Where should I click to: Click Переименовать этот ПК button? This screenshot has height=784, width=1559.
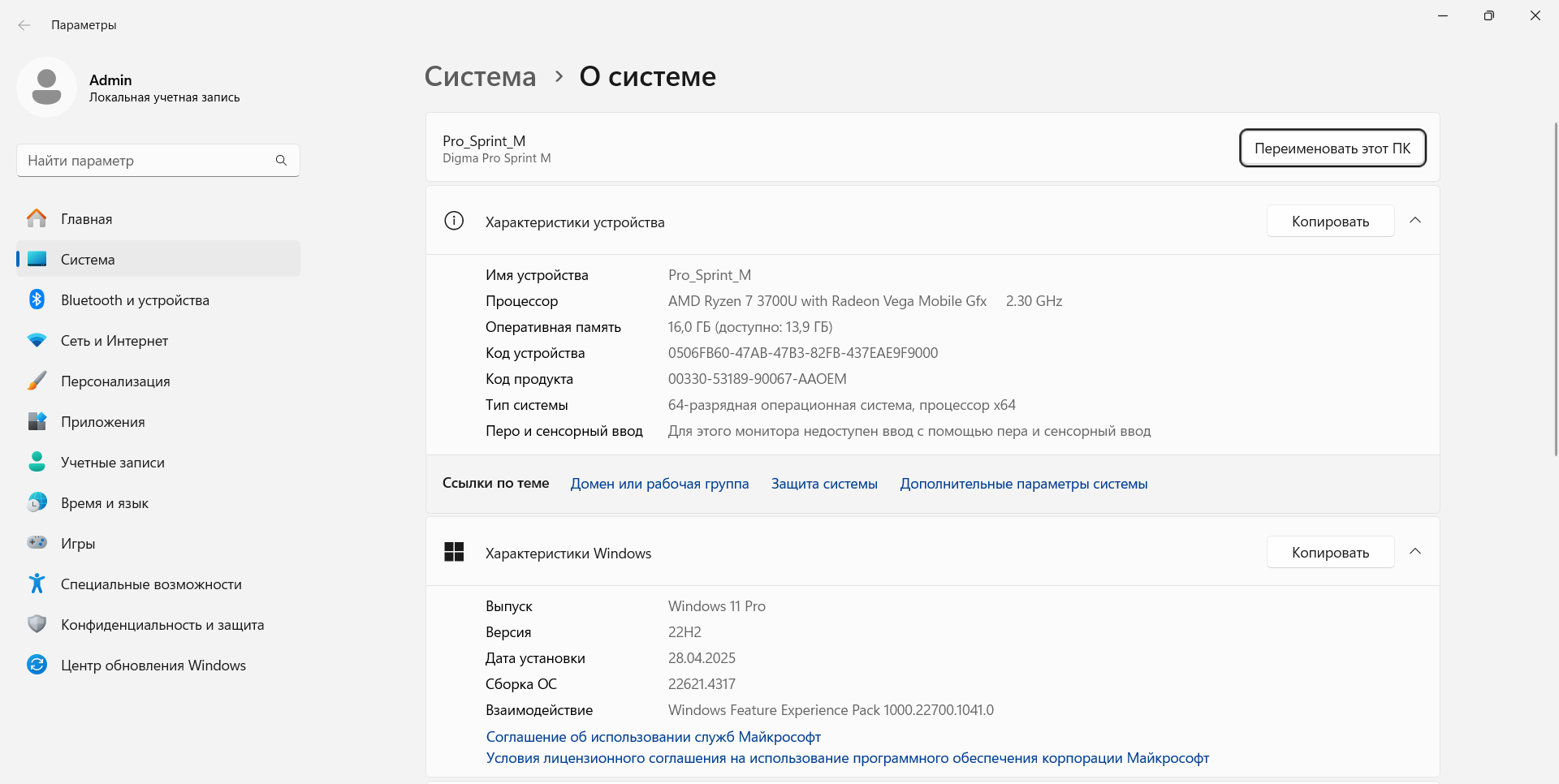(1332, 148)
